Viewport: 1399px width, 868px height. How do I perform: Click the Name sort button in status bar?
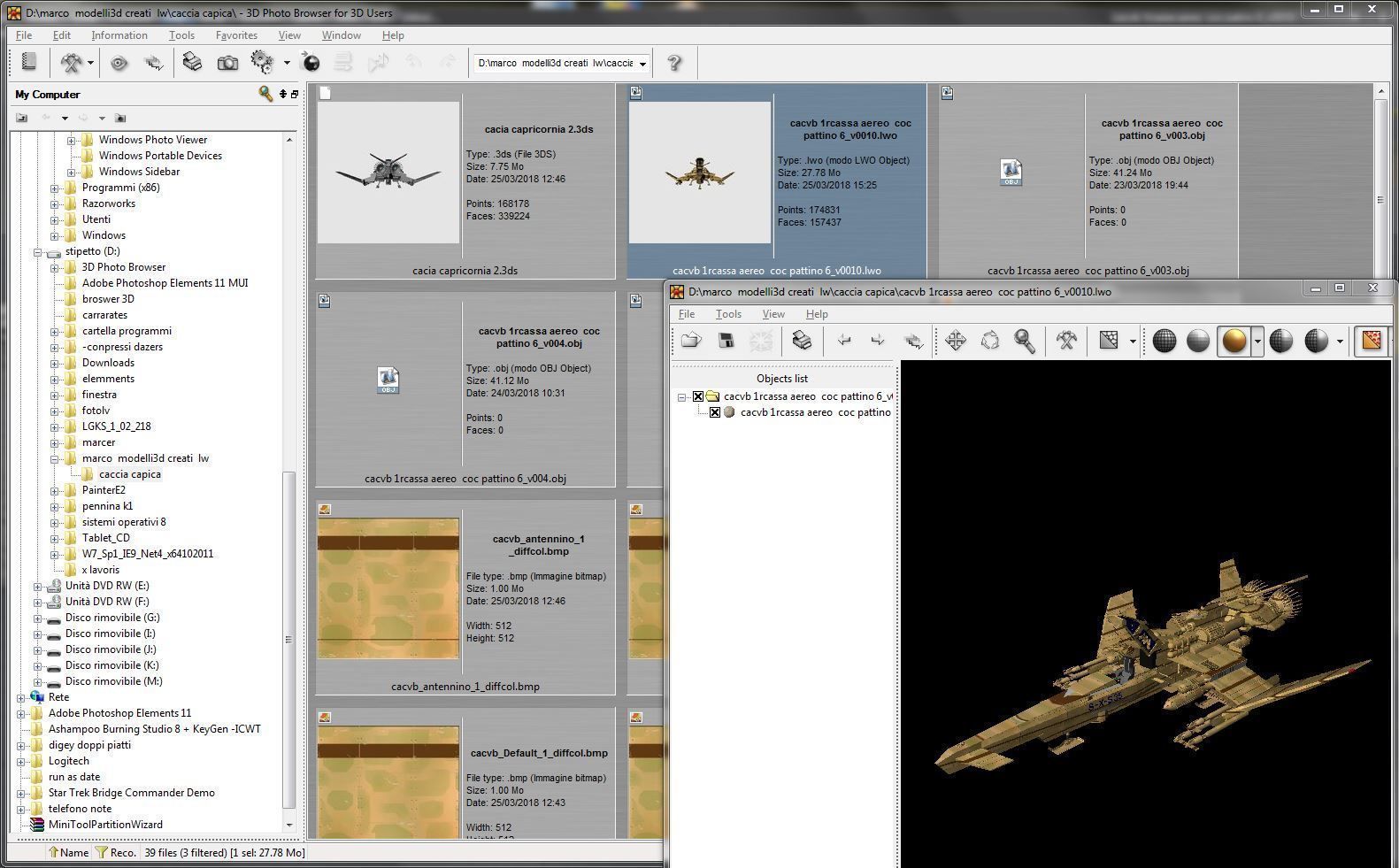tap(68, 852)
